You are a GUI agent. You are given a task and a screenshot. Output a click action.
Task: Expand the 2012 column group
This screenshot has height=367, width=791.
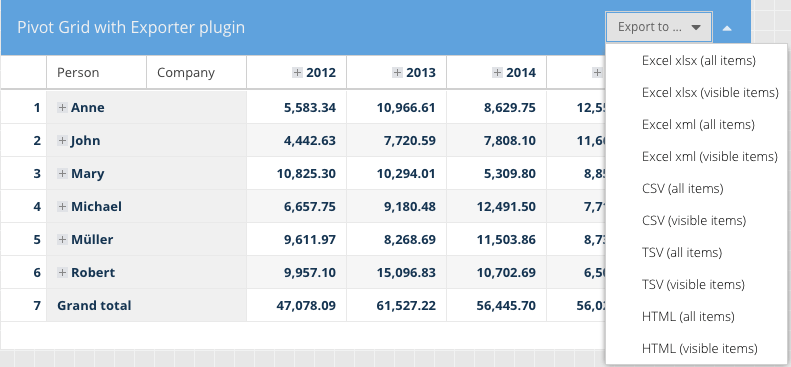[x=297, y=73]
